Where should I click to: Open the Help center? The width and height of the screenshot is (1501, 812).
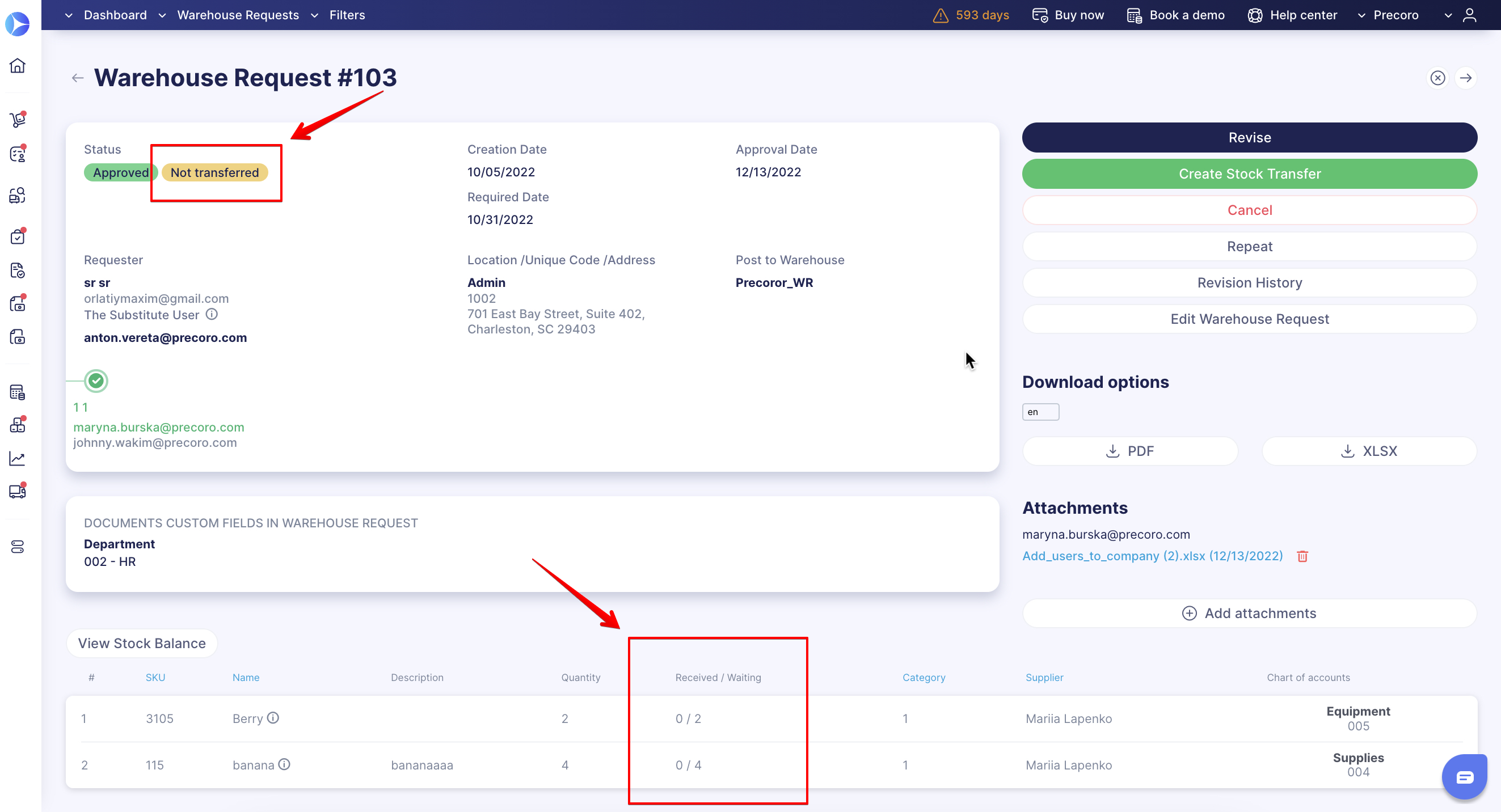coord(1292,15)
